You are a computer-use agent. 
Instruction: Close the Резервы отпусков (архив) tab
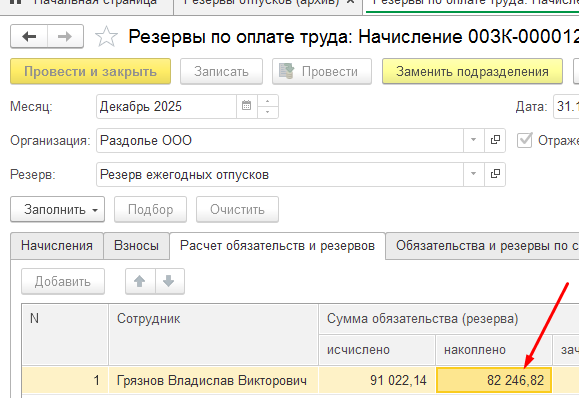[351, 3]
